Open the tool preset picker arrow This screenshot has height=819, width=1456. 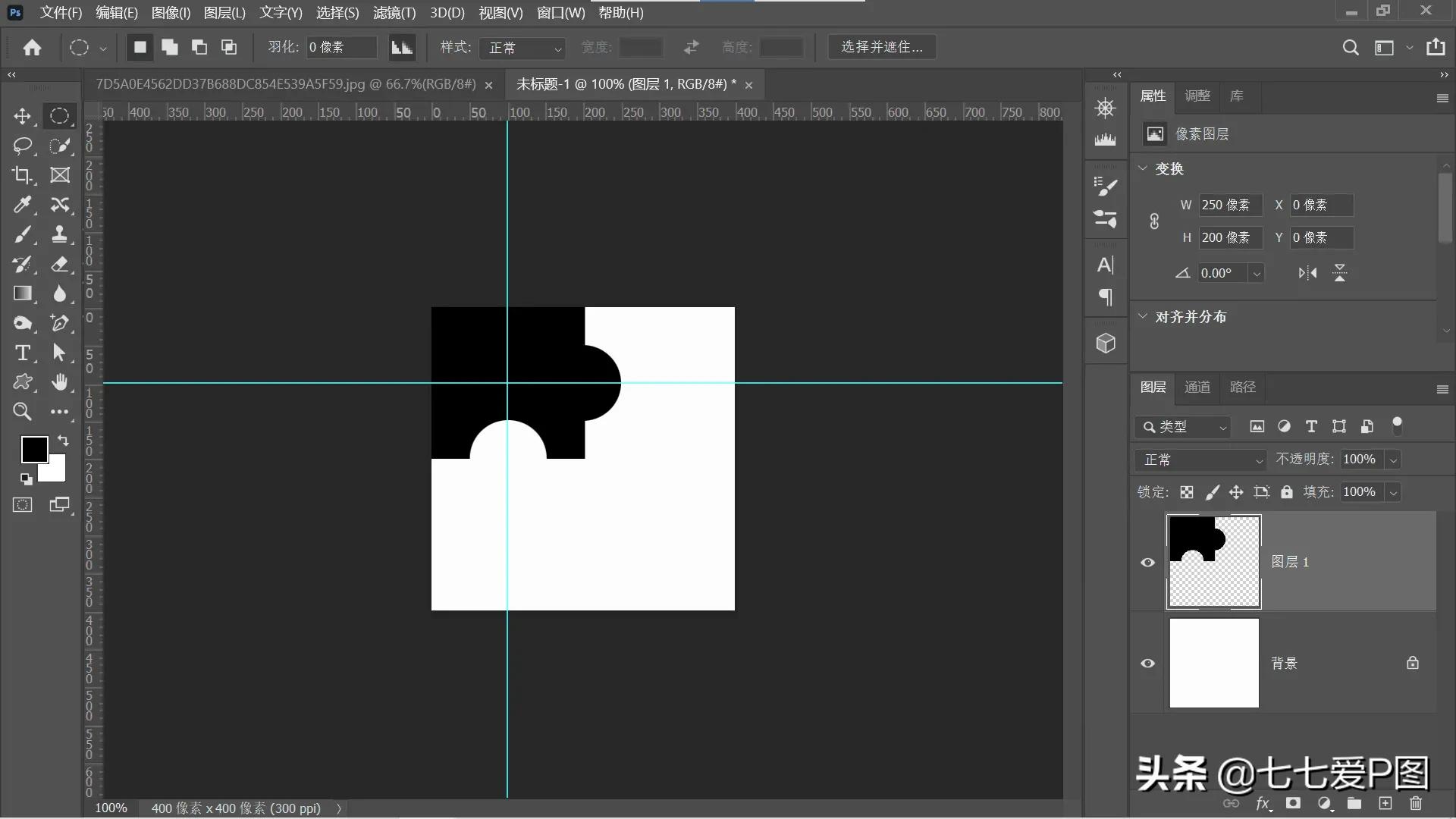point(103,48)
